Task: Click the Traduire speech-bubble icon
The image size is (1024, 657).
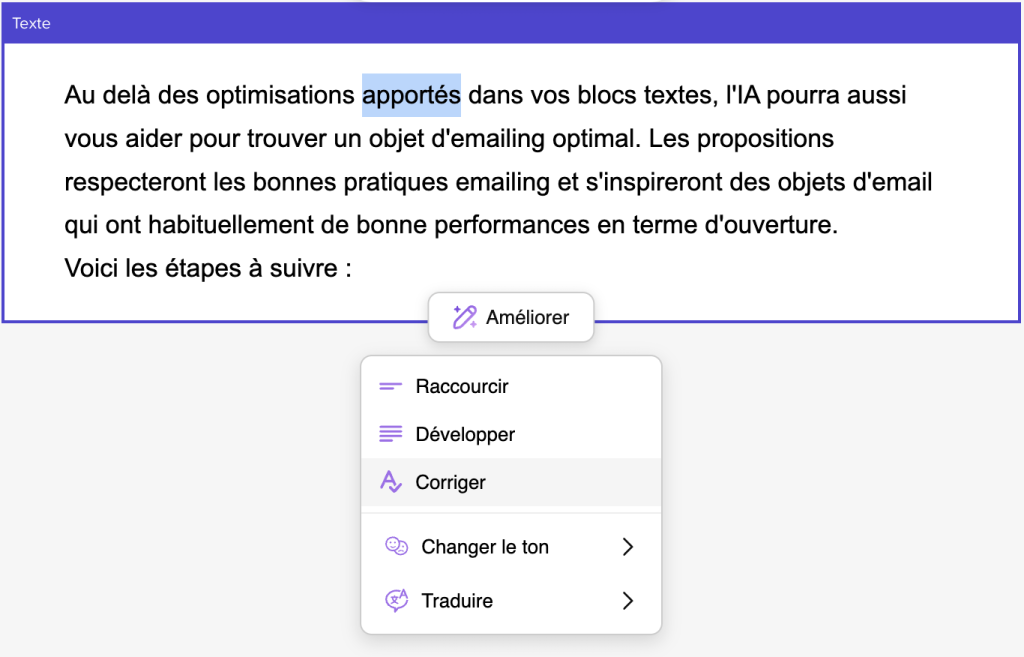Action: [x=396, y=600]
